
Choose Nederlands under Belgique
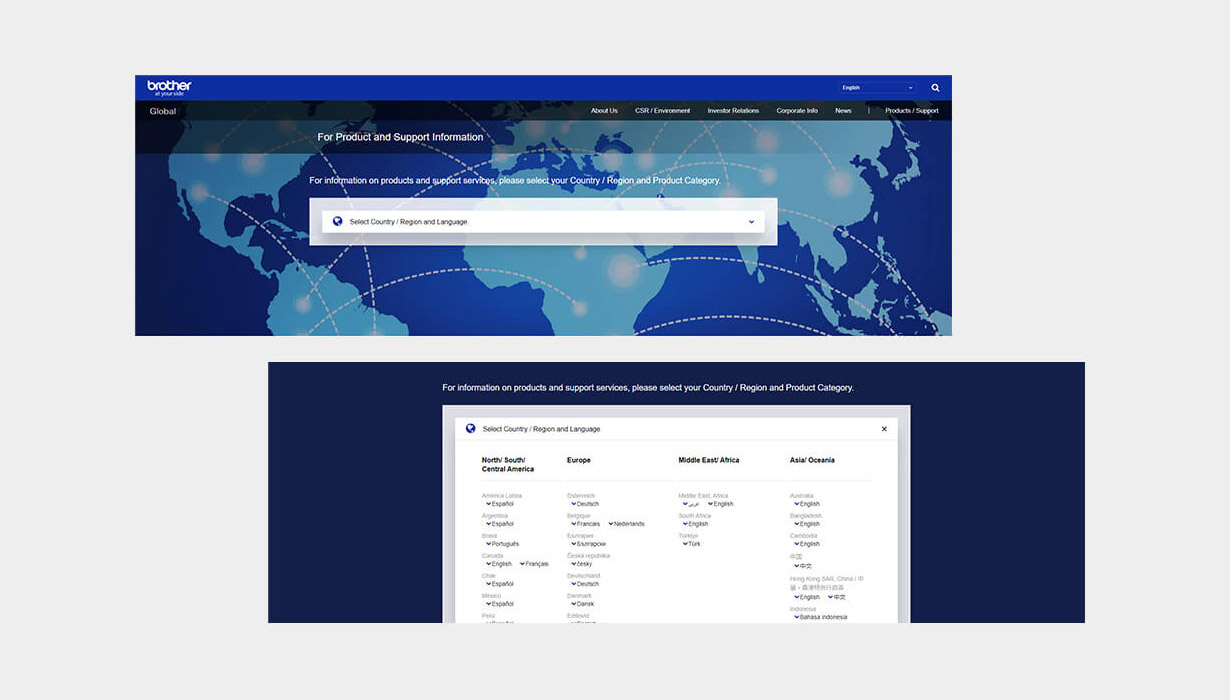[x=628, y=524]
